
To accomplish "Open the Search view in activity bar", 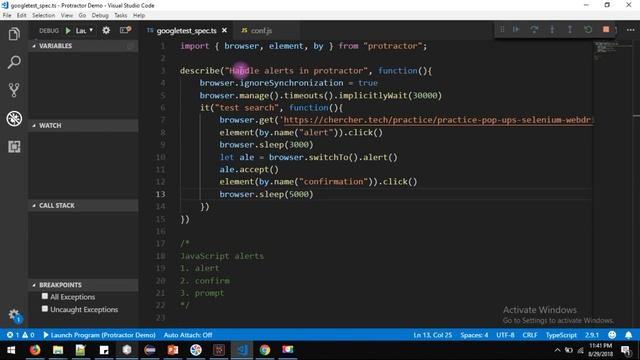I will [14, 62].
